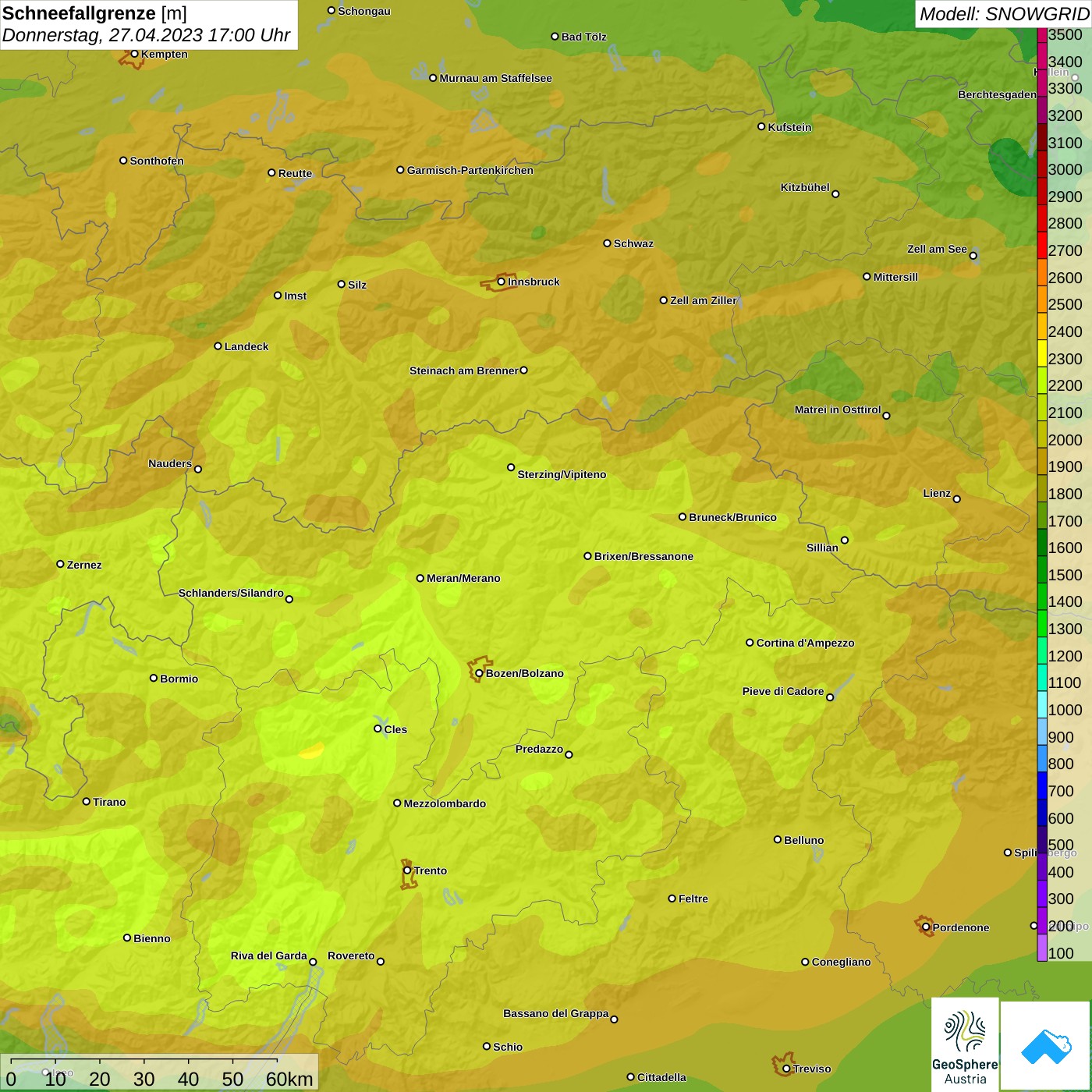The height and width of the screenshot is (1092, 1092).
Task: Click the Schneefallgrenze title text
Action: (79, 13)
